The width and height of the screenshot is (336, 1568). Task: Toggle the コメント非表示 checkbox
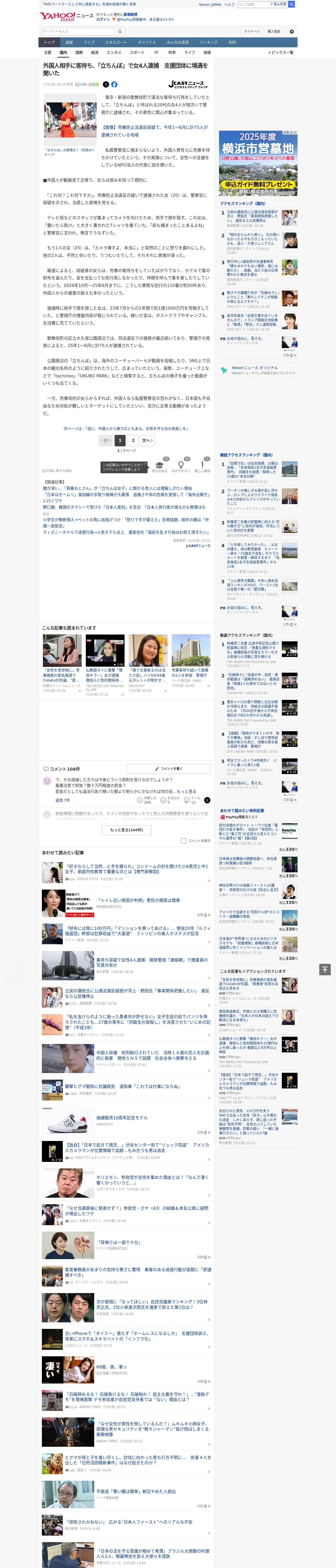[183, 841]
